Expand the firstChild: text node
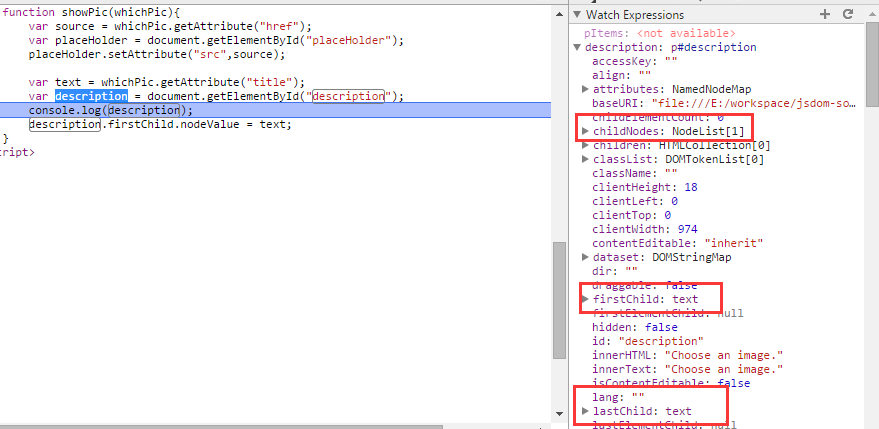 tap(585, 299)
